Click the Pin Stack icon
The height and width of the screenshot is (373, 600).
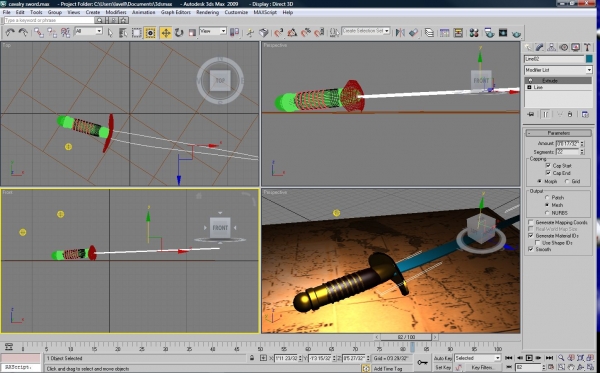tap(531, 114)
